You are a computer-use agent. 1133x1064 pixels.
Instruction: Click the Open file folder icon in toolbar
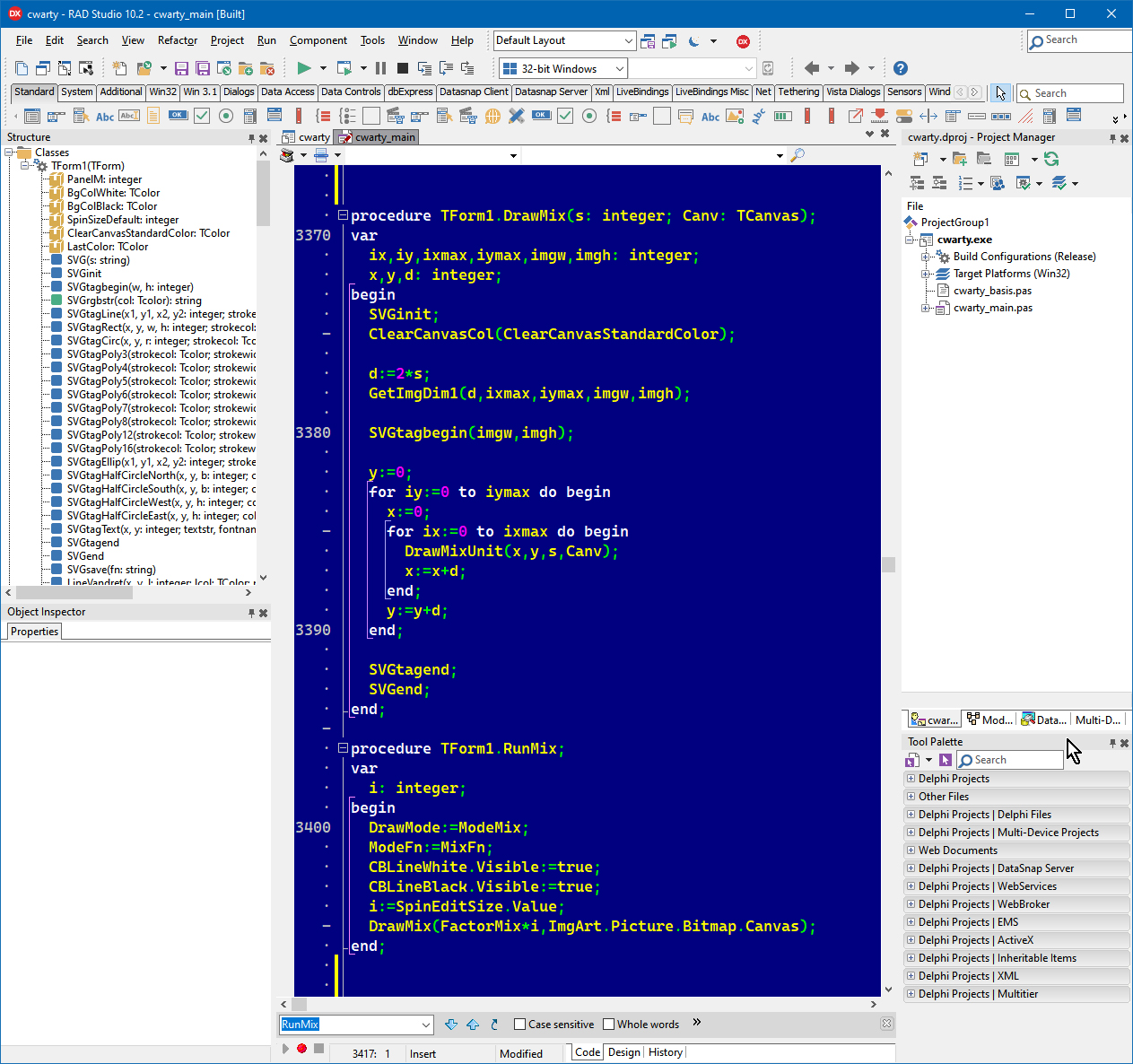coord(144,68)
